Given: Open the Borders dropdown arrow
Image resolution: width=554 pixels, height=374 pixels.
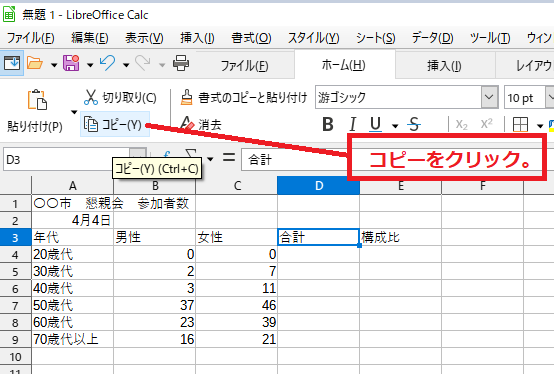Looking at the screenshot, I should 540,125.
